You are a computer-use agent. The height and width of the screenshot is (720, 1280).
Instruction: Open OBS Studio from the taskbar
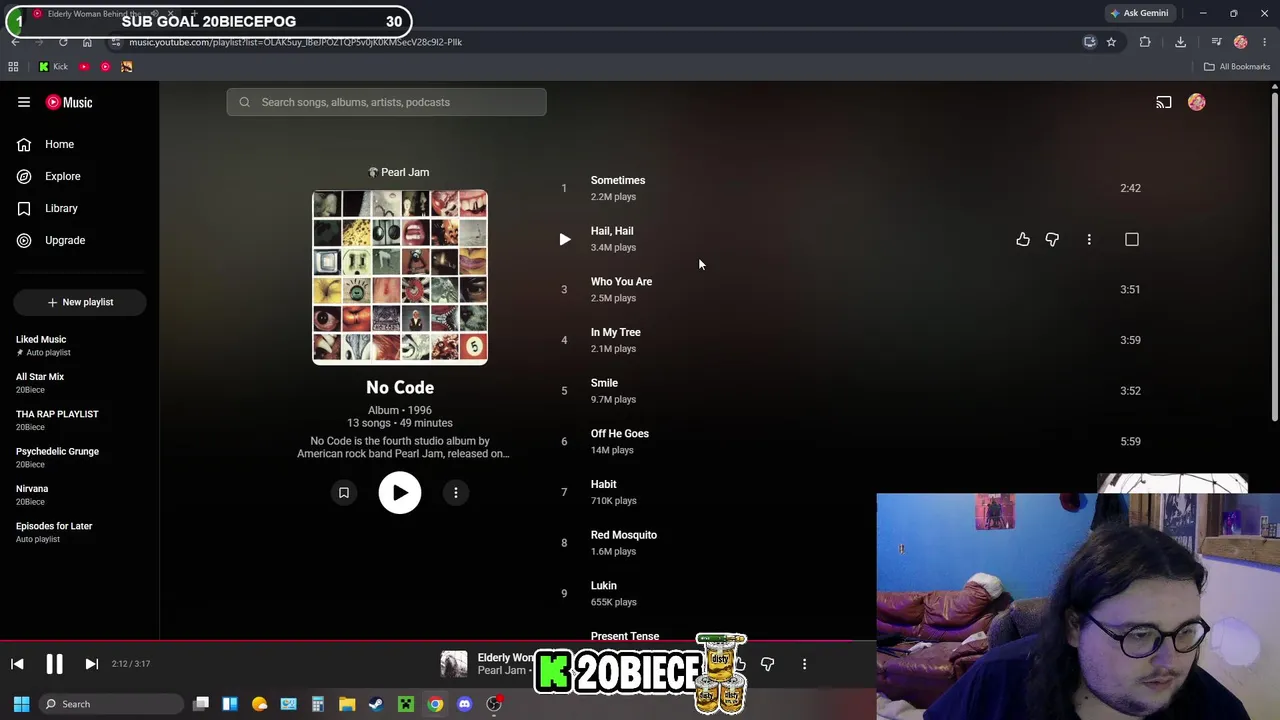point(494,704)
